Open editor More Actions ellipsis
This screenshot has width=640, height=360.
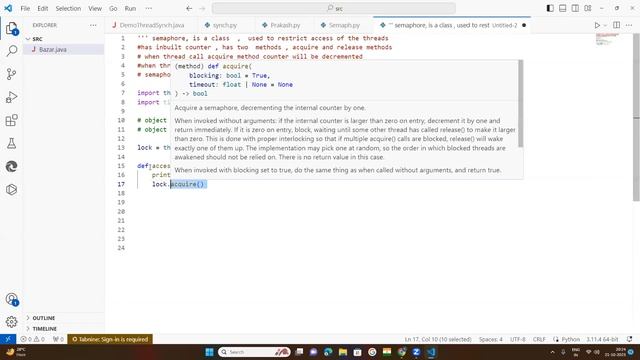pyautogui.click(x=629, y=25)
